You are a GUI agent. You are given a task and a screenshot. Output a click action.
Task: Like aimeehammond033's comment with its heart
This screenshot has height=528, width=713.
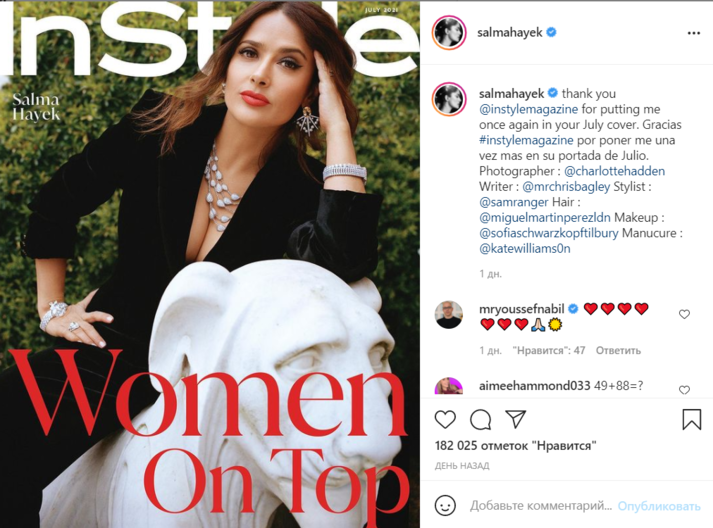click(684, 390)
